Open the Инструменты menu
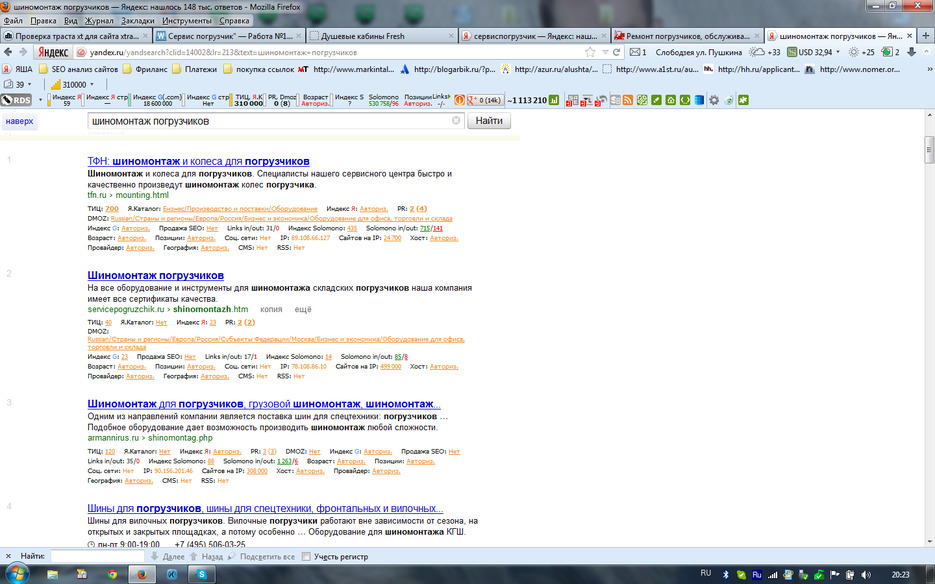 [187, 21]
